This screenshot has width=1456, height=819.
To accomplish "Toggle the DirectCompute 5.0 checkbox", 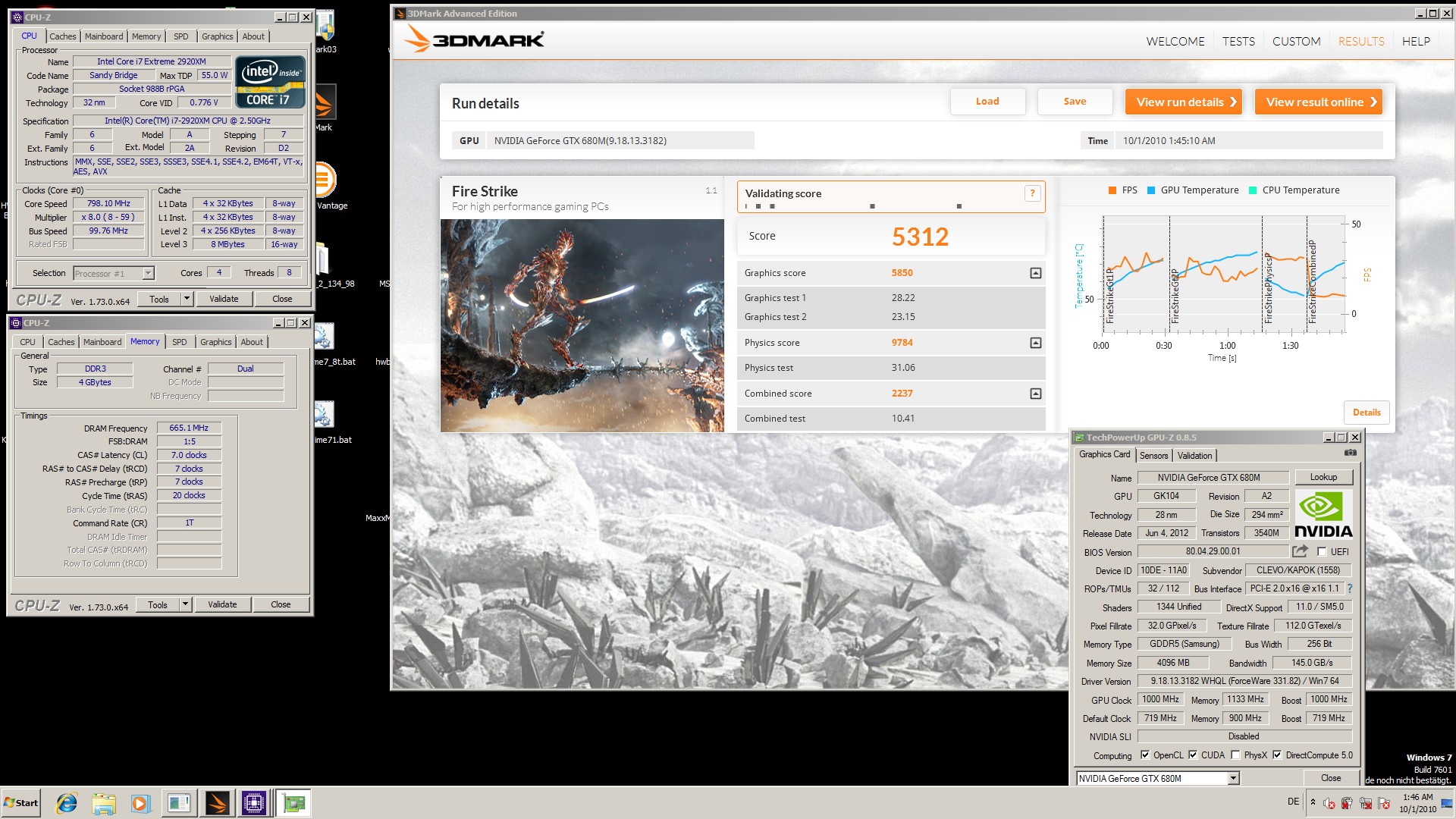I will (1277, 755).
